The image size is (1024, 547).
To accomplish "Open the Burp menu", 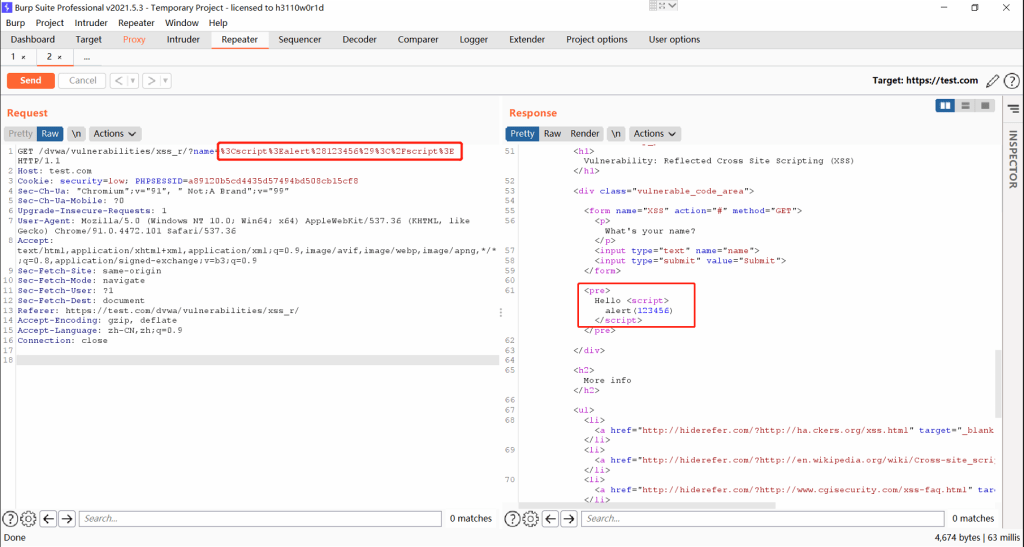I will [x=16, y=23].
